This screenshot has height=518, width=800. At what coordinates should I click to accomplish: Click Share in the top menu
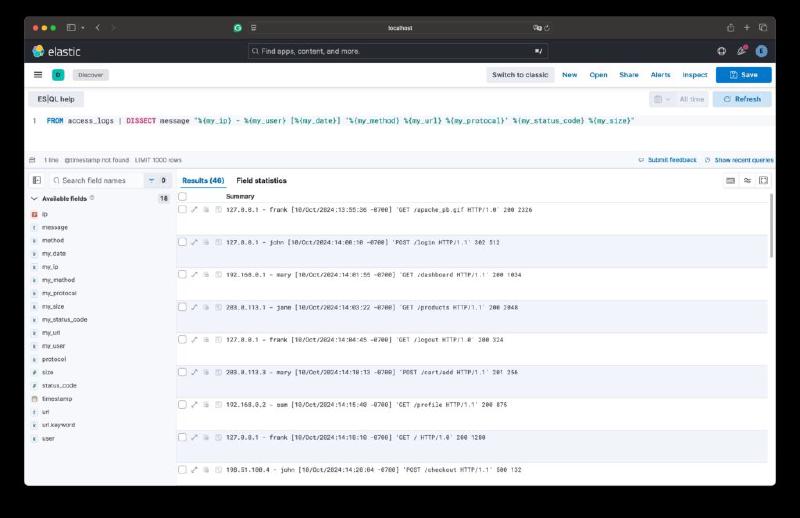click(629, 75)
